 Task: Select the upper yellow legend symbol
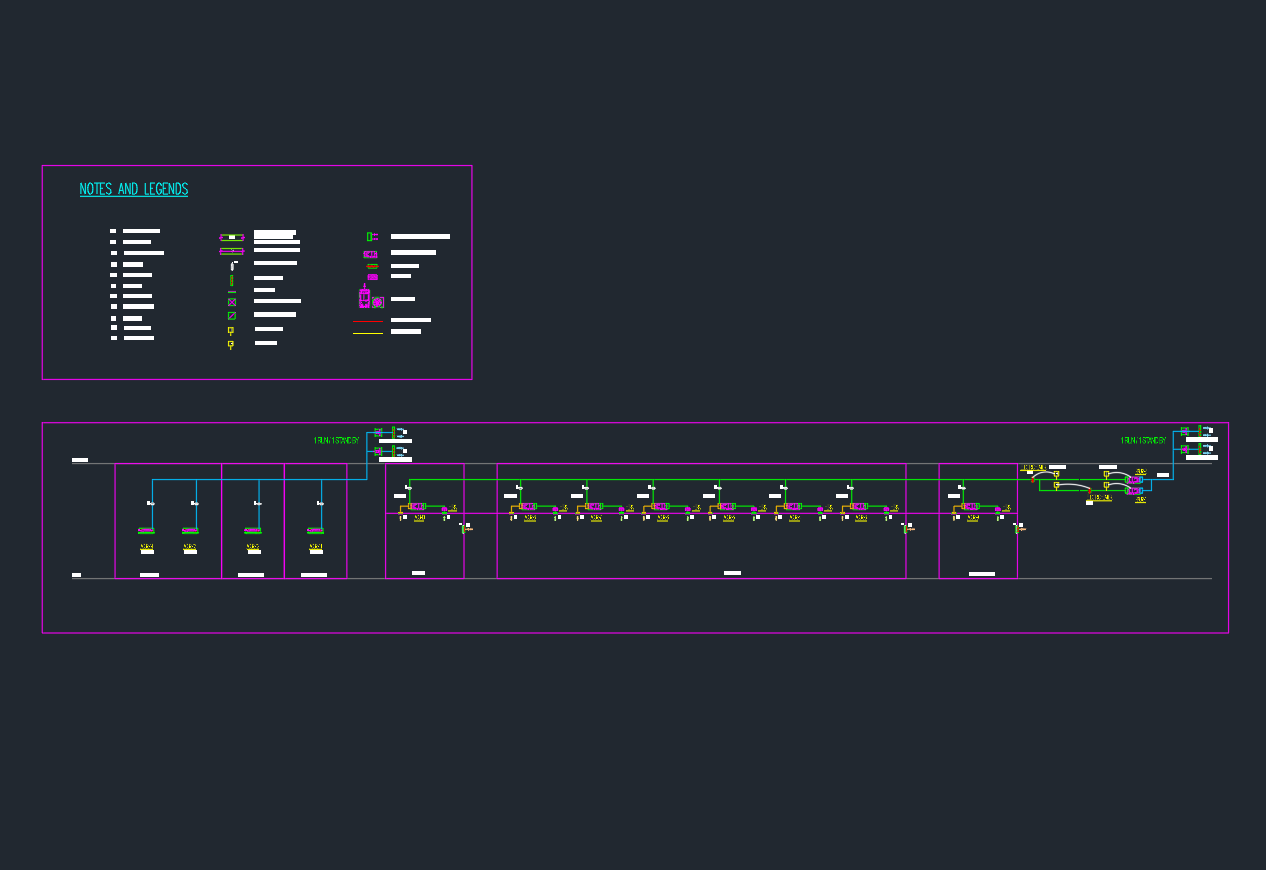tap(231, 330)
